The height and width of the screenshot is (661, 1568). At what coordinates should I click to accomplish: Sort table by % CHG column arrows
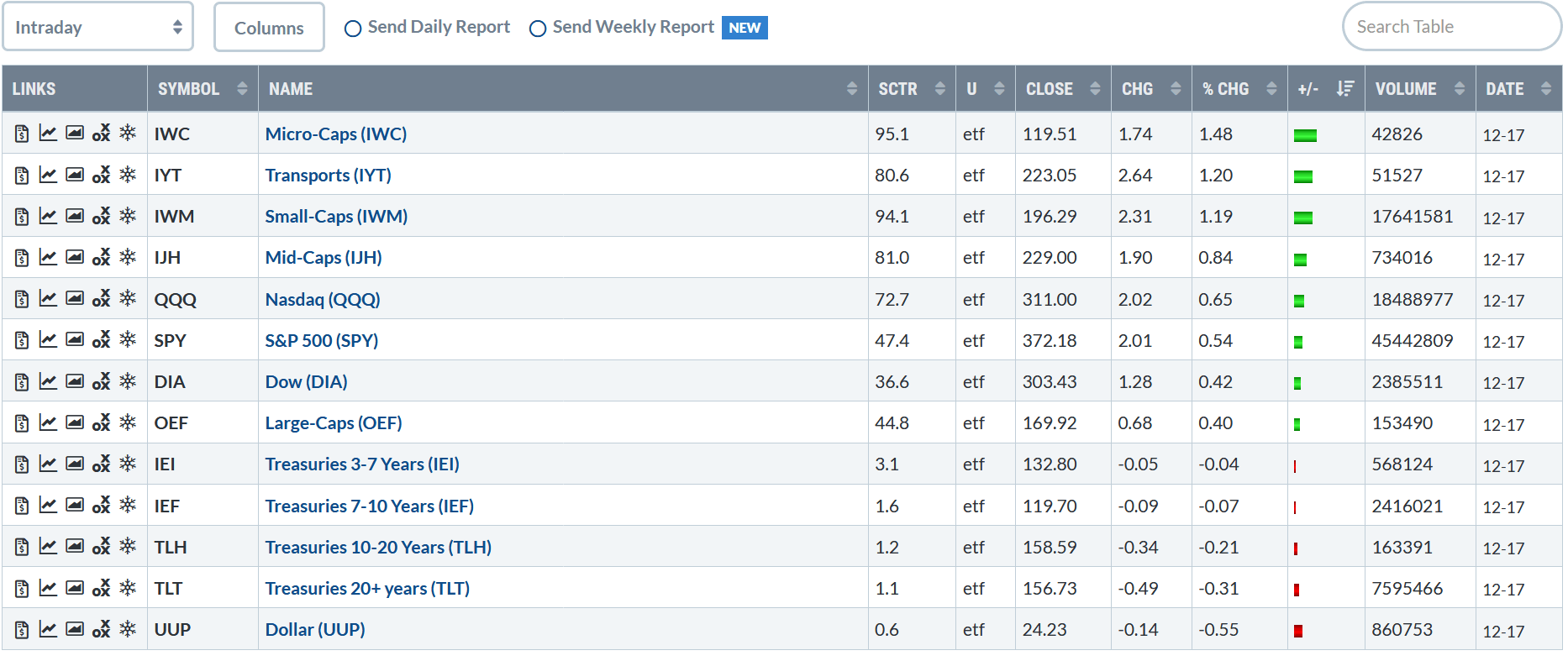tap(1271, 88)
